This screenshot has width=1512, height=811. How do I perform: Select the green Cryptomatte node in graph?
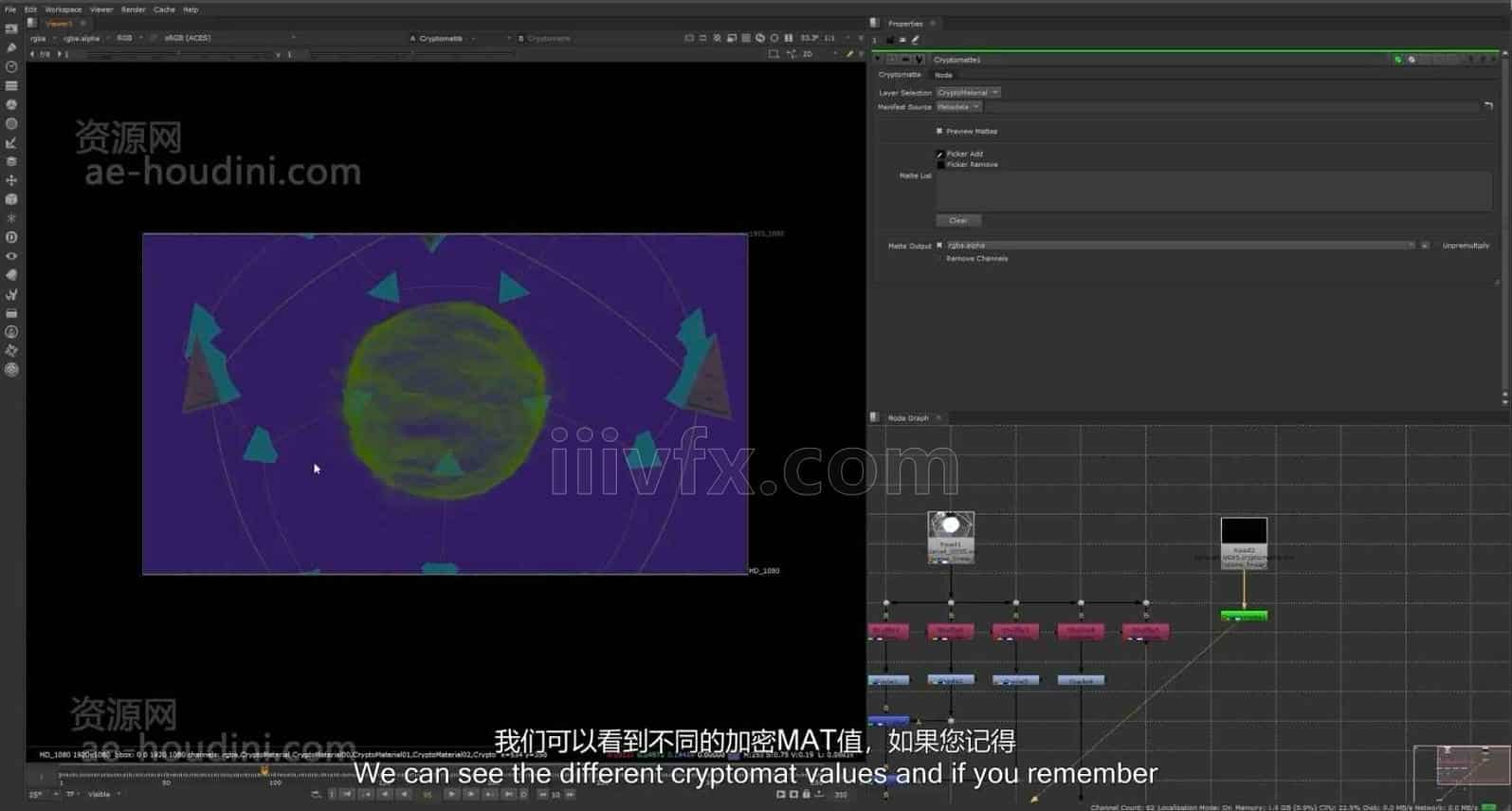pyautogui.click(x=1244, y=617)
